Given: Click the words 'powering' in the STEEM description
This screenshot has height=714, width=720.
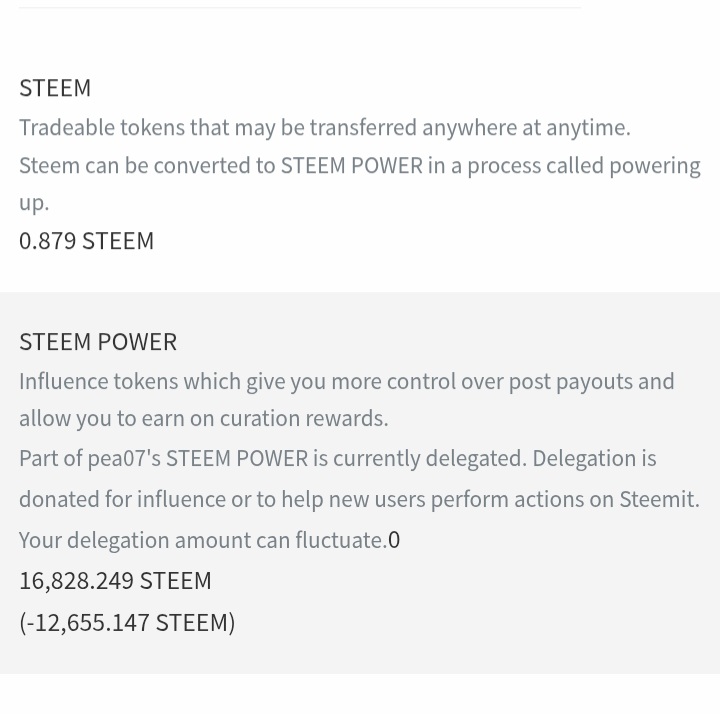Looking at the screenshot, I should 654,167.
